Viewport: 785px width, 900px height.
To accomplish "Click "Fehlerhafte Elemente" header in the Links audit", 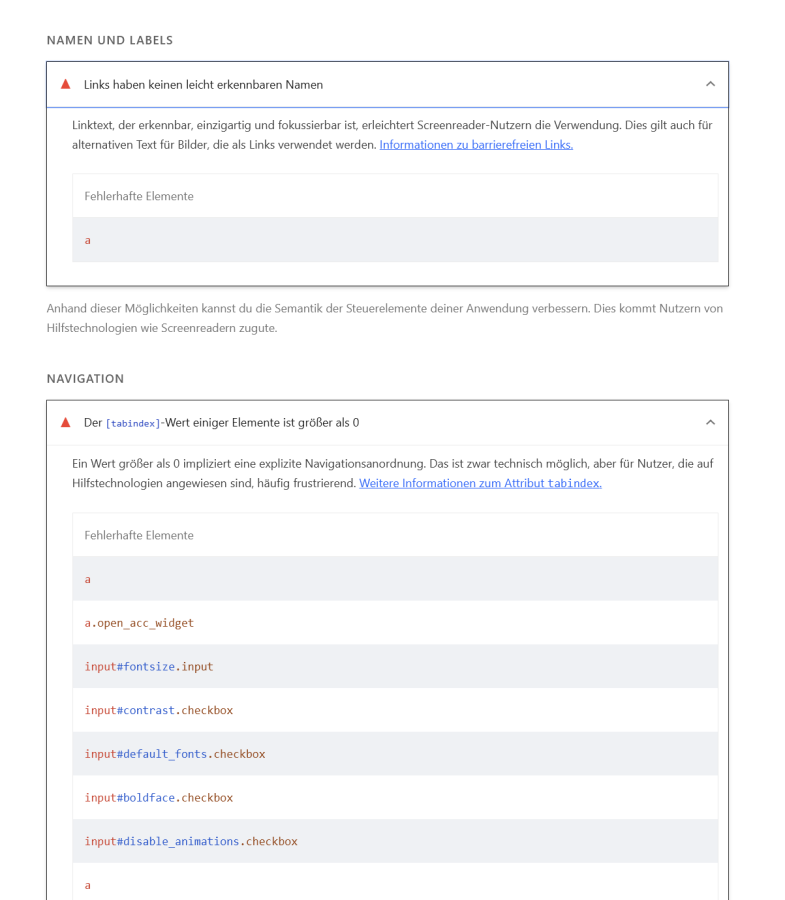I will (x=139, y=196).
